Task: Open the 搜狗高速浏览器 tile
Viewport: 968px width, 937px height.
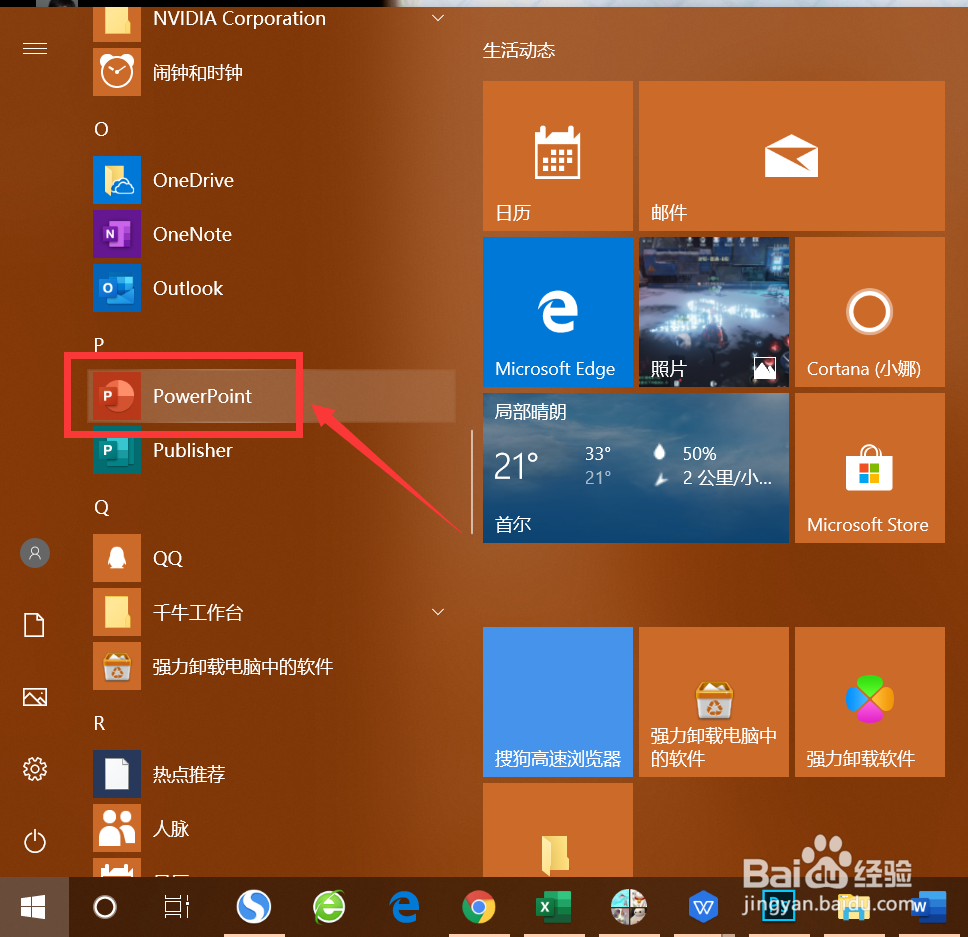Action: [557, 702]
